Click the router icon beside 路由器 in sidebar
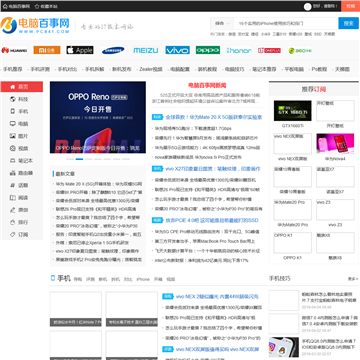 pos(13,173)
